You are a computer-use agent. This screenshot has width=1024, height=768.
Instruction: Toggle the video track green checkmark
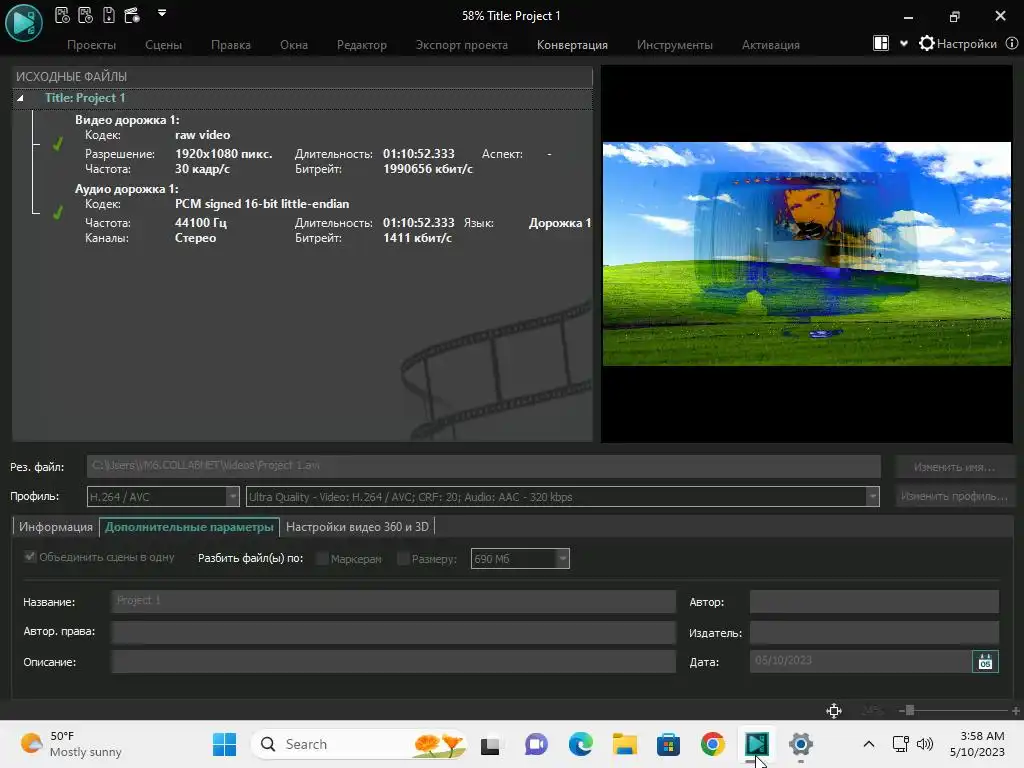(x=57, y=144)
